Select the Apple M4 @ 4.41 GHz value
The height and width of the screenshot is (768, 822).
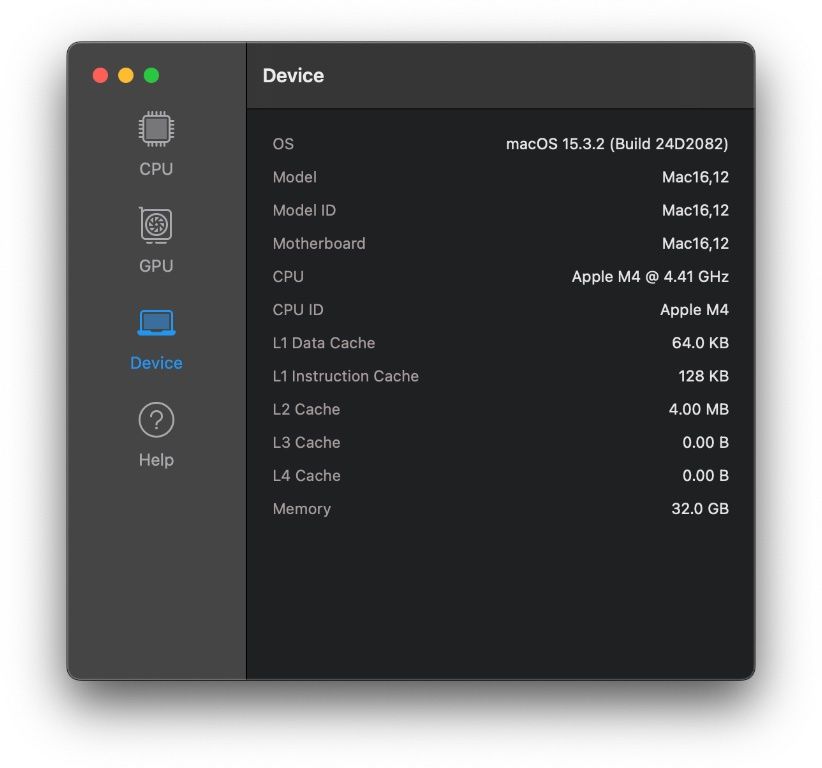pyautogui.click(x=650, y=276)
